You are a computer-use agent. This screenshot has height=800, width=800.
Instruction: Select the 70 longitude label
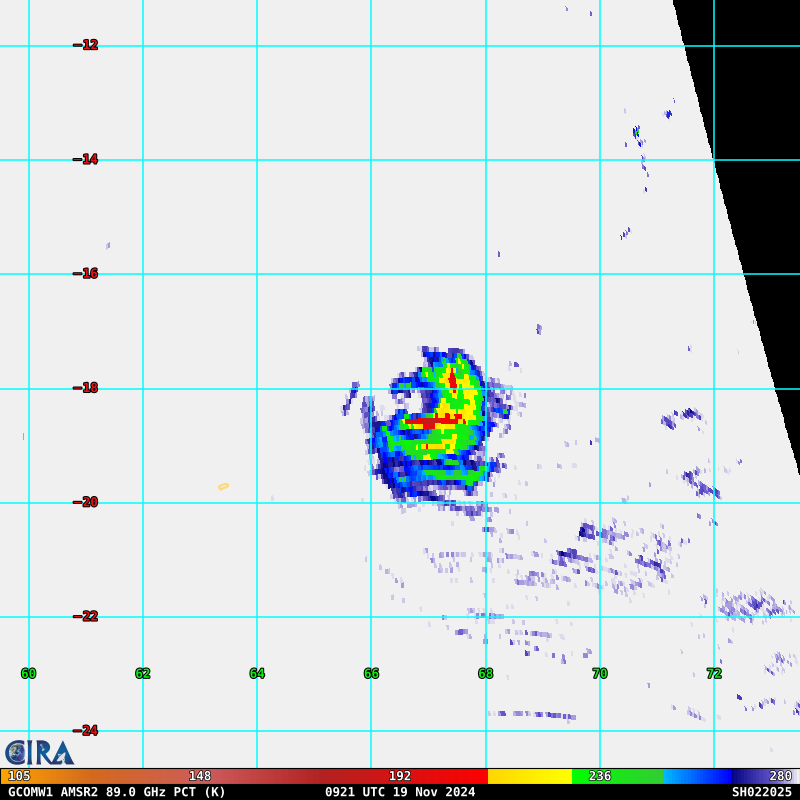tap(599, 673)
